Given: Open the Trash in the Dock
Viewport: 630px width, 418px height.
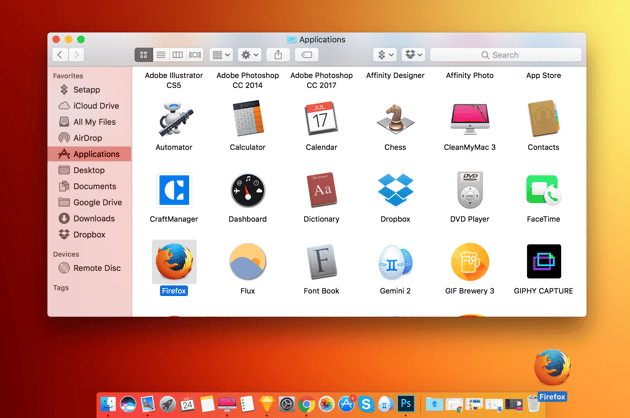Looking at the screenshot, I should pyautogui.click(x=534, y=404).
